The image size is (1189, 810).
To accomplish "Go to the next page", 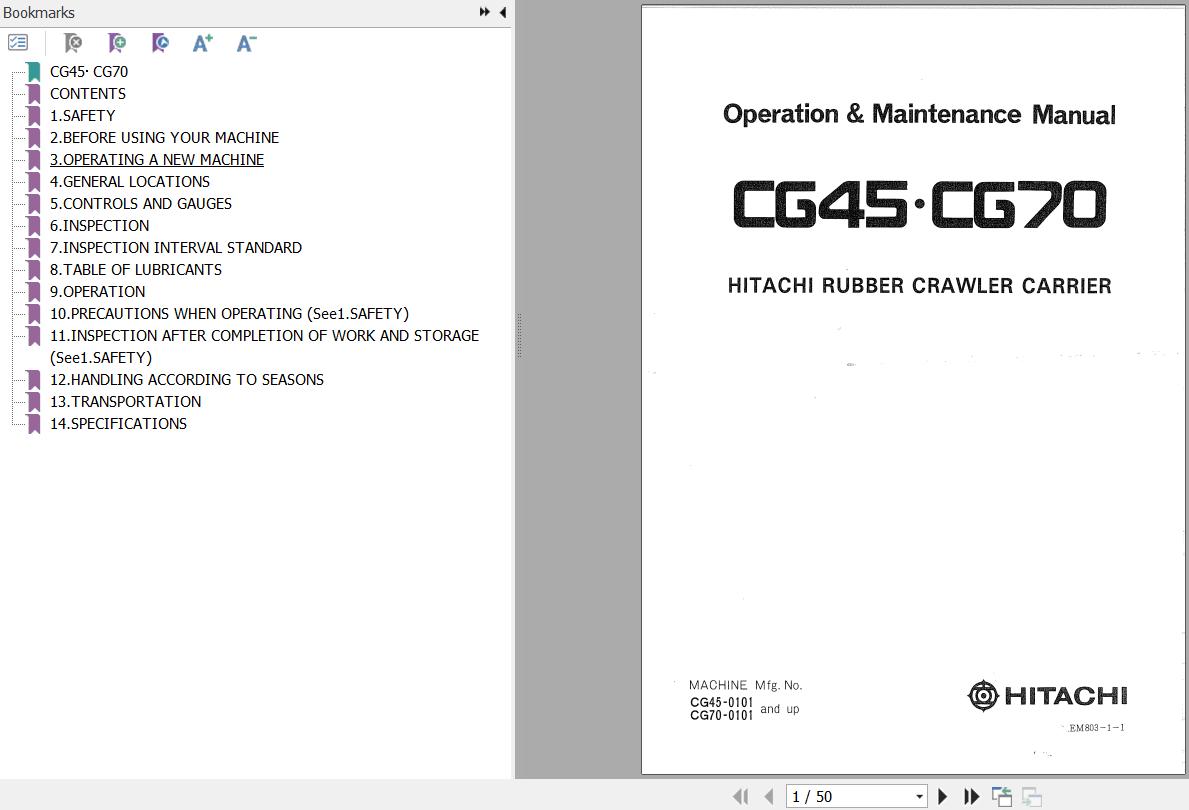I will tap(943, 796).
